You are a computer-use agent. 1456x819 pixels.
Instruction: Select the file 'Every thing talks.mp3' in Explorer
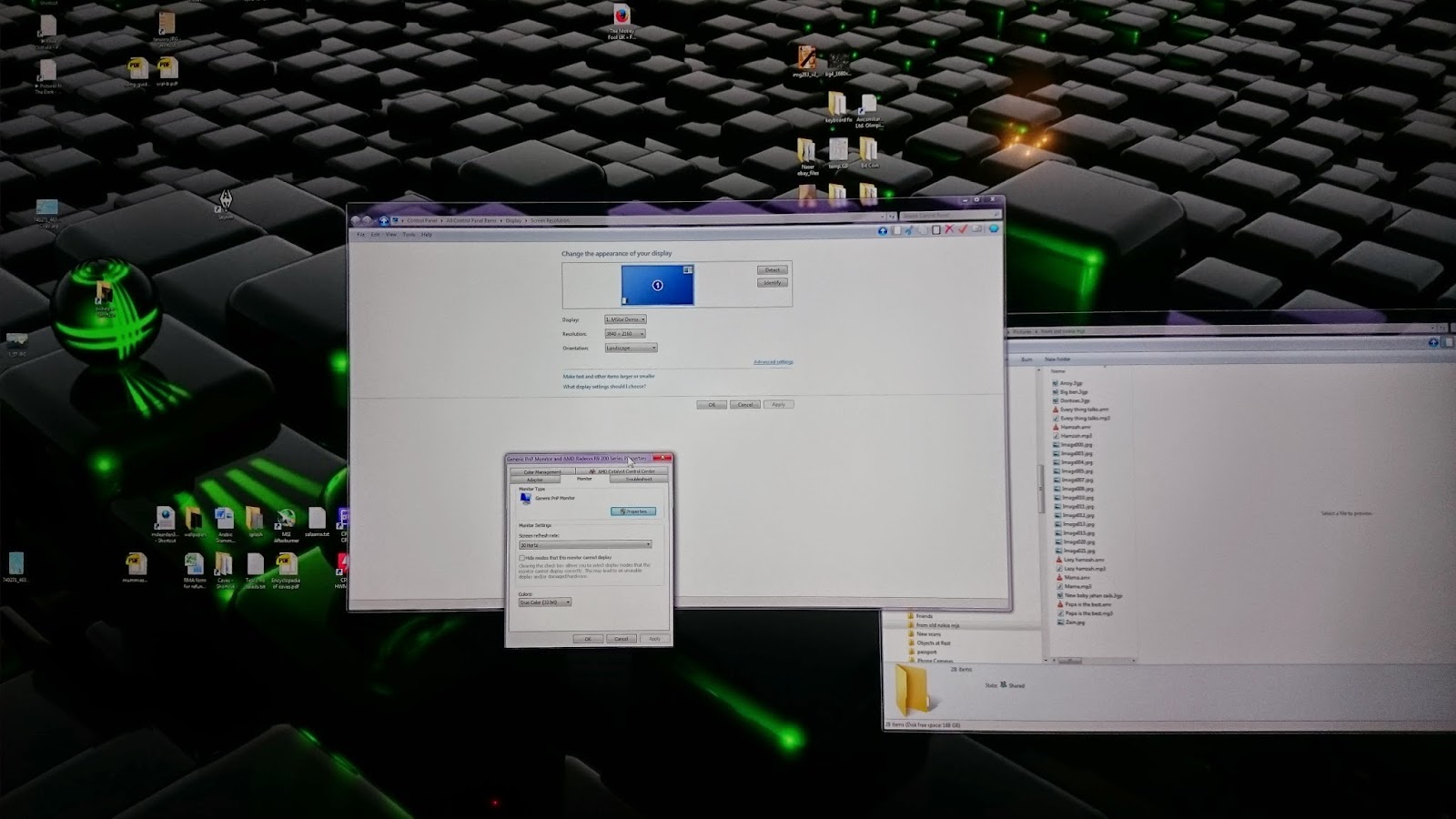pos(1081,419)
